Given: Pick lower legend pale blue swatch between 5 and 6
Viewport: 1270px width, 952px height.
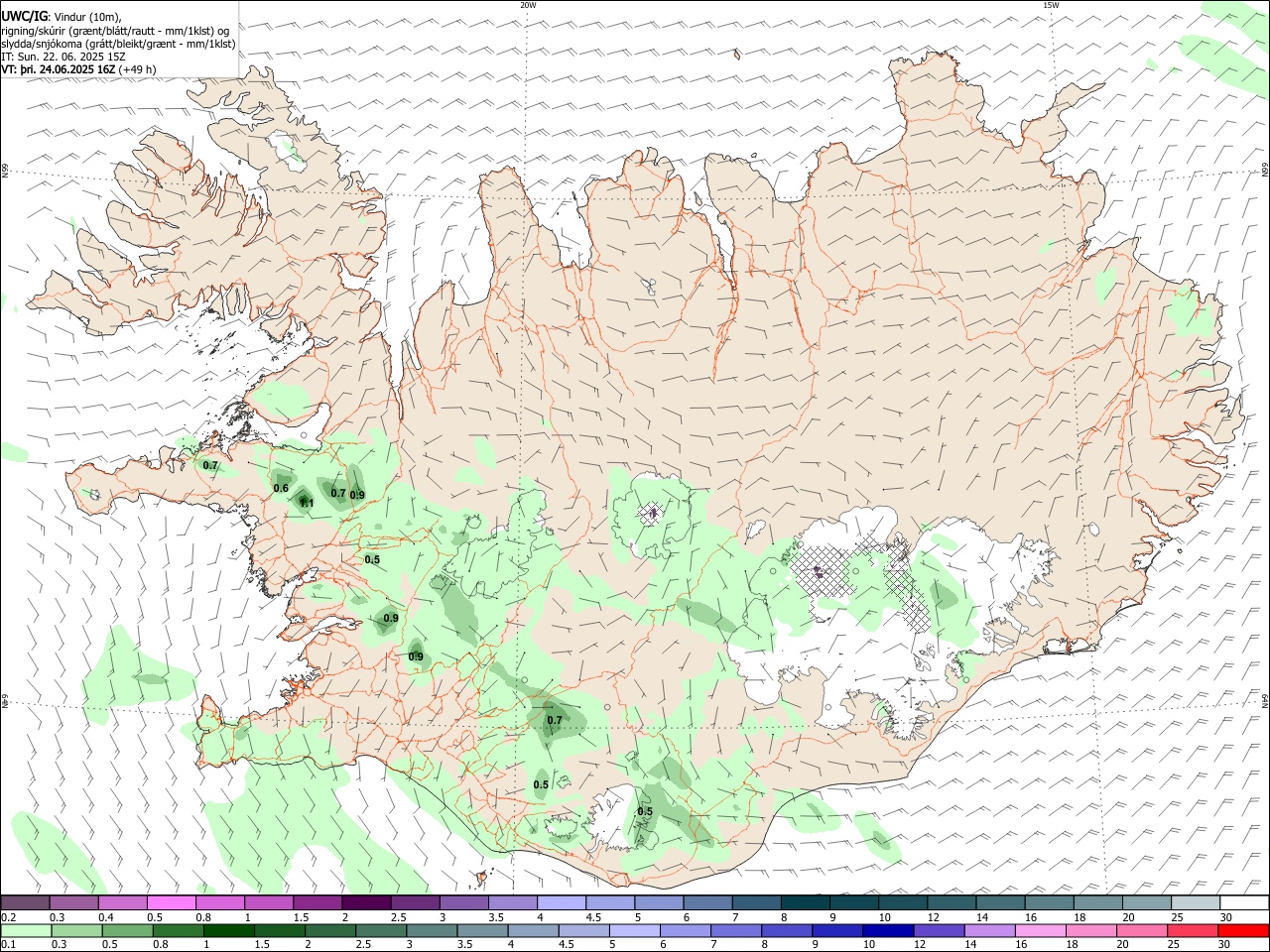Looking at the screenshot, I should coord(633,930).
